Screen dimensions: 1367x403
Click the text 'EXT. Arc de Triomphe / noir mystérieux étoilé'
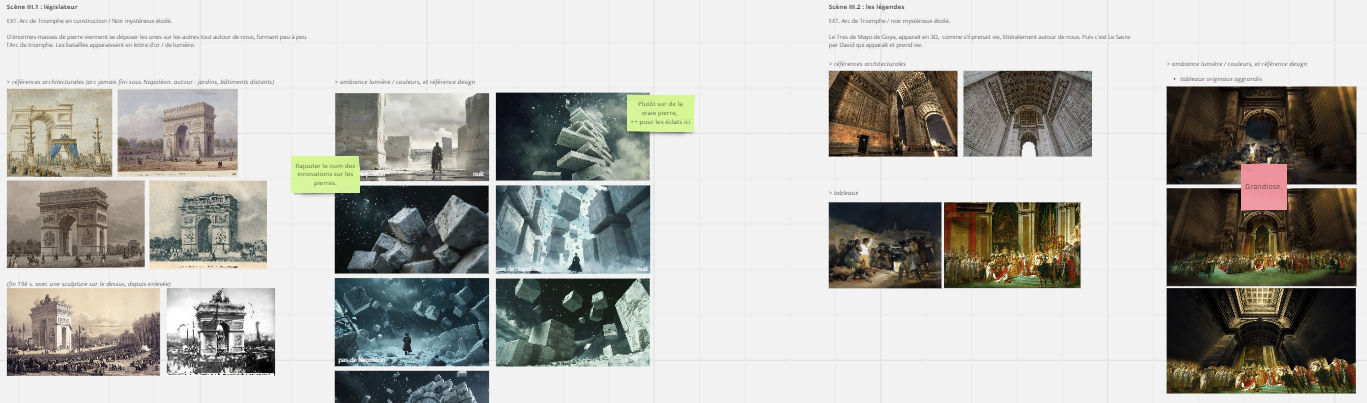click(x=889, y=20)
